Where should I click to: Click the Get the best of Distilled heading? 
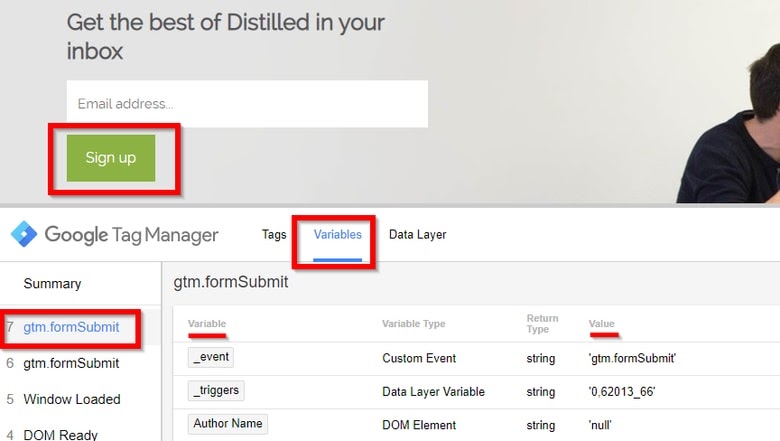tap(225, 37)
